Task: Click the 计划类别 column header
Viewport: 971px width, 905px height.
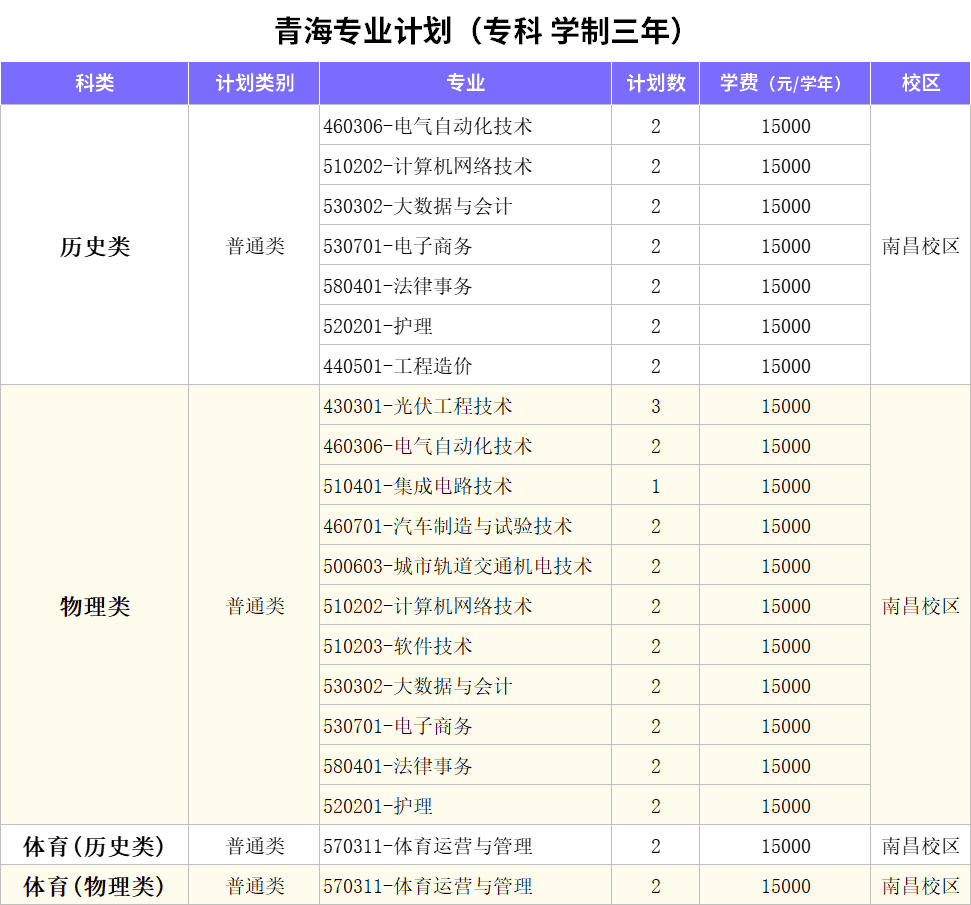Action: (254, 83)
